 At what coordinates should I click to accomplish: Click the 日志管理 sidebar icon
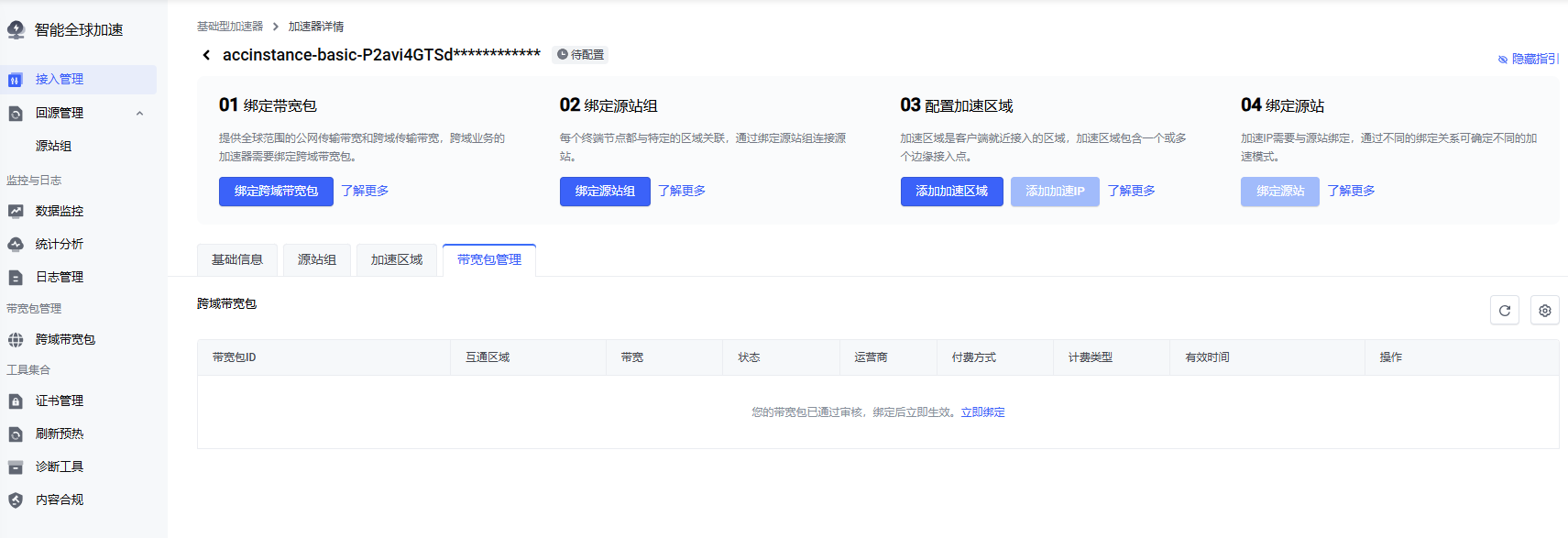(16, 277)
